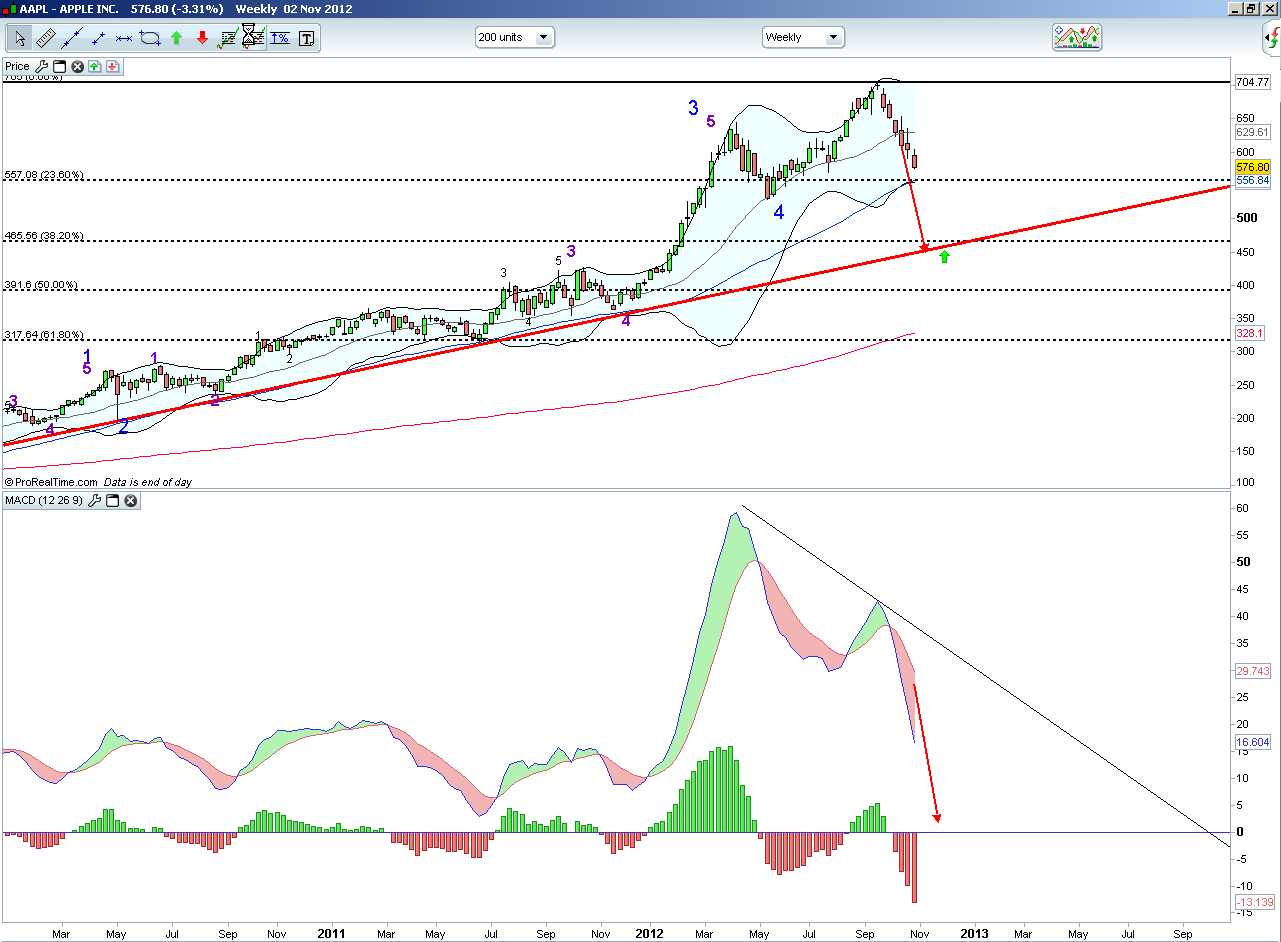Choose the short segment line tool
Image resolution: width=1281 pixels, height=942 pixels.
[98, 39]
